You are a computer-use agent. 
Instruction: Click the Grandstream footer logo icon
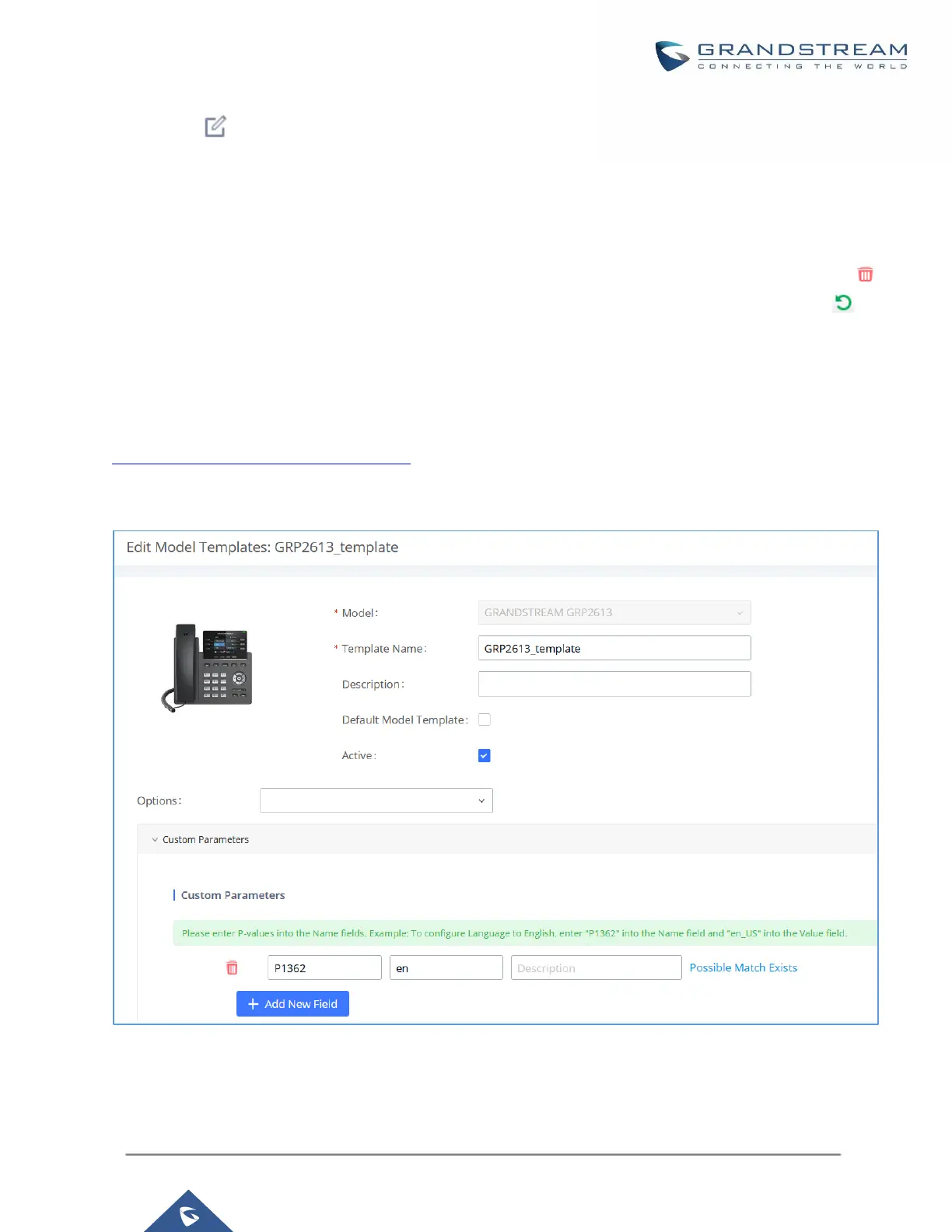tap(189, 1211)
